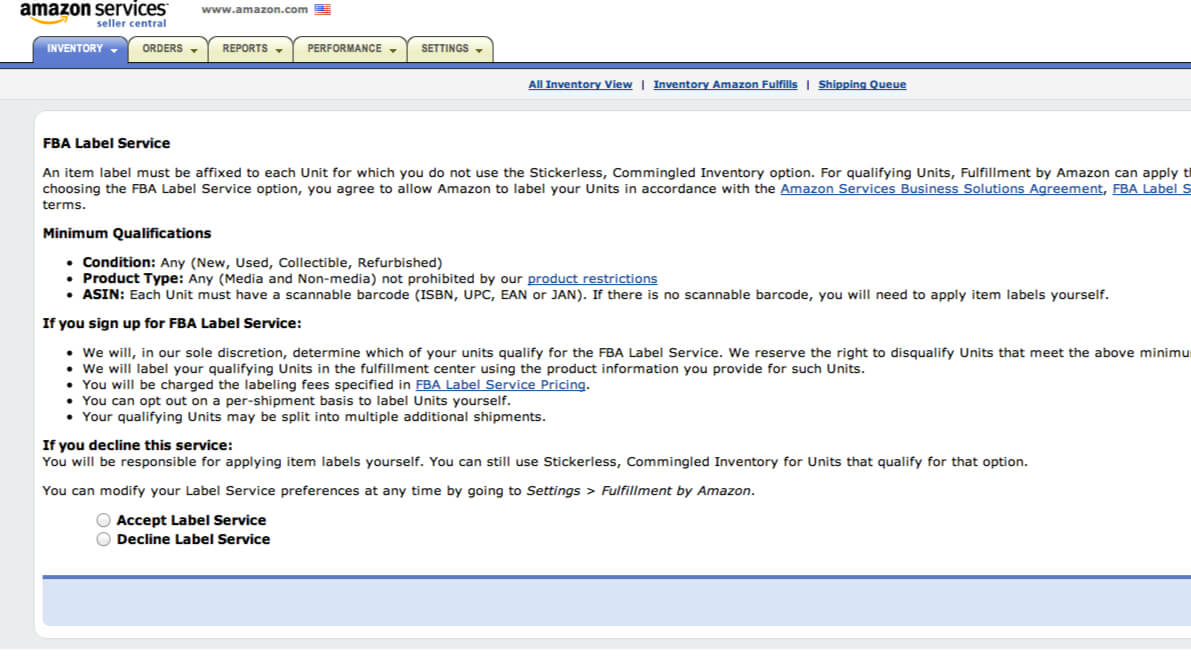Viewport: 1191px width, 657px height.
Task: Open the Performance tab dropdown arrow
Action: [x=393, y=50]
